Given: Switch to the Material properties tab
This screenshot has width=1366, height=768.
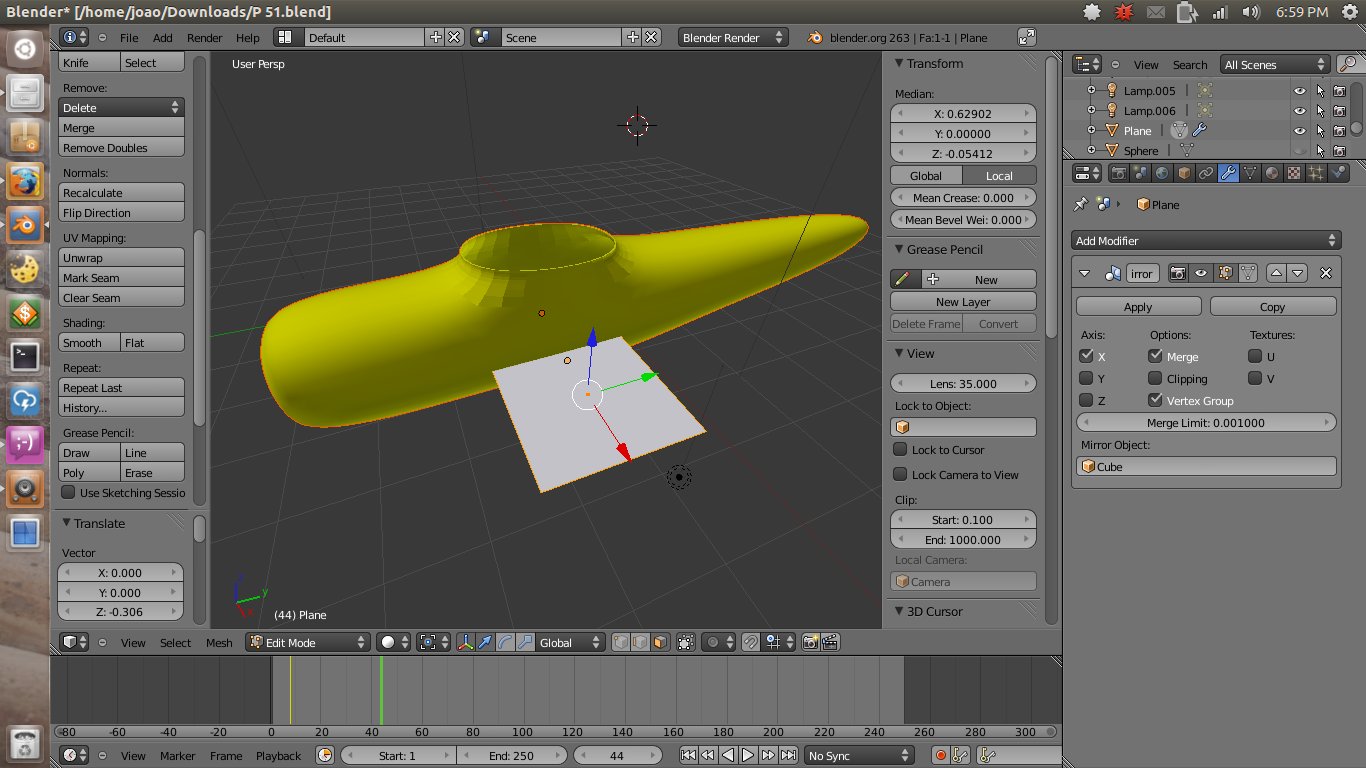Looking at the screenshot, I should [x=1273, y=172].
